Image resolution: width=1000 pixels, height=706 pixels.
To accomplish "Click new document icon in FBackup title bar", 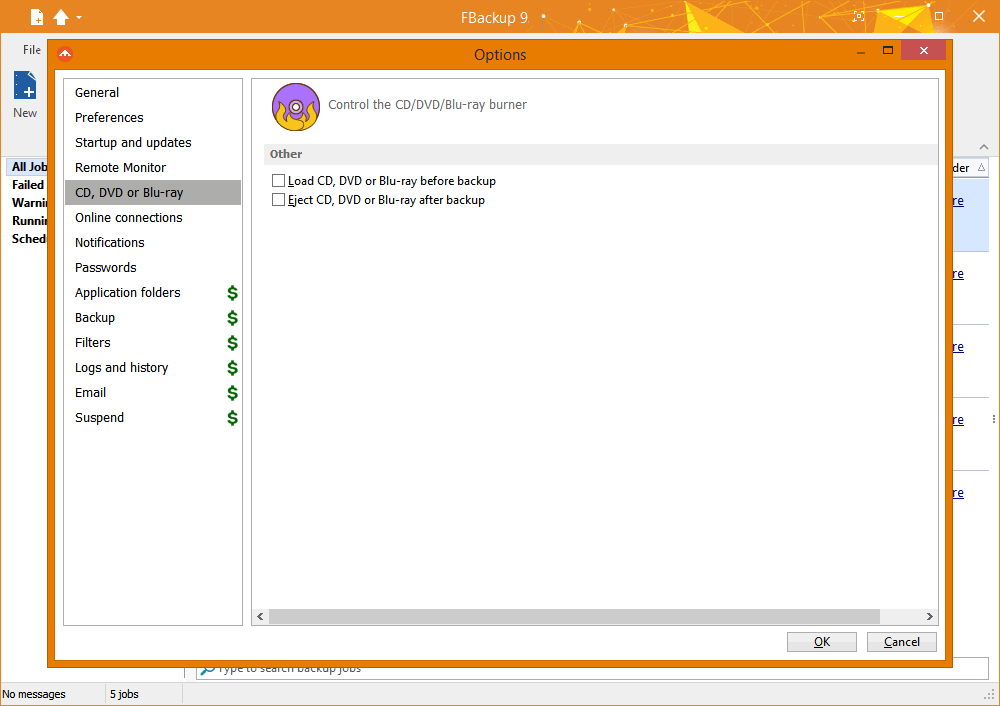I will click(x=37, y=17).
